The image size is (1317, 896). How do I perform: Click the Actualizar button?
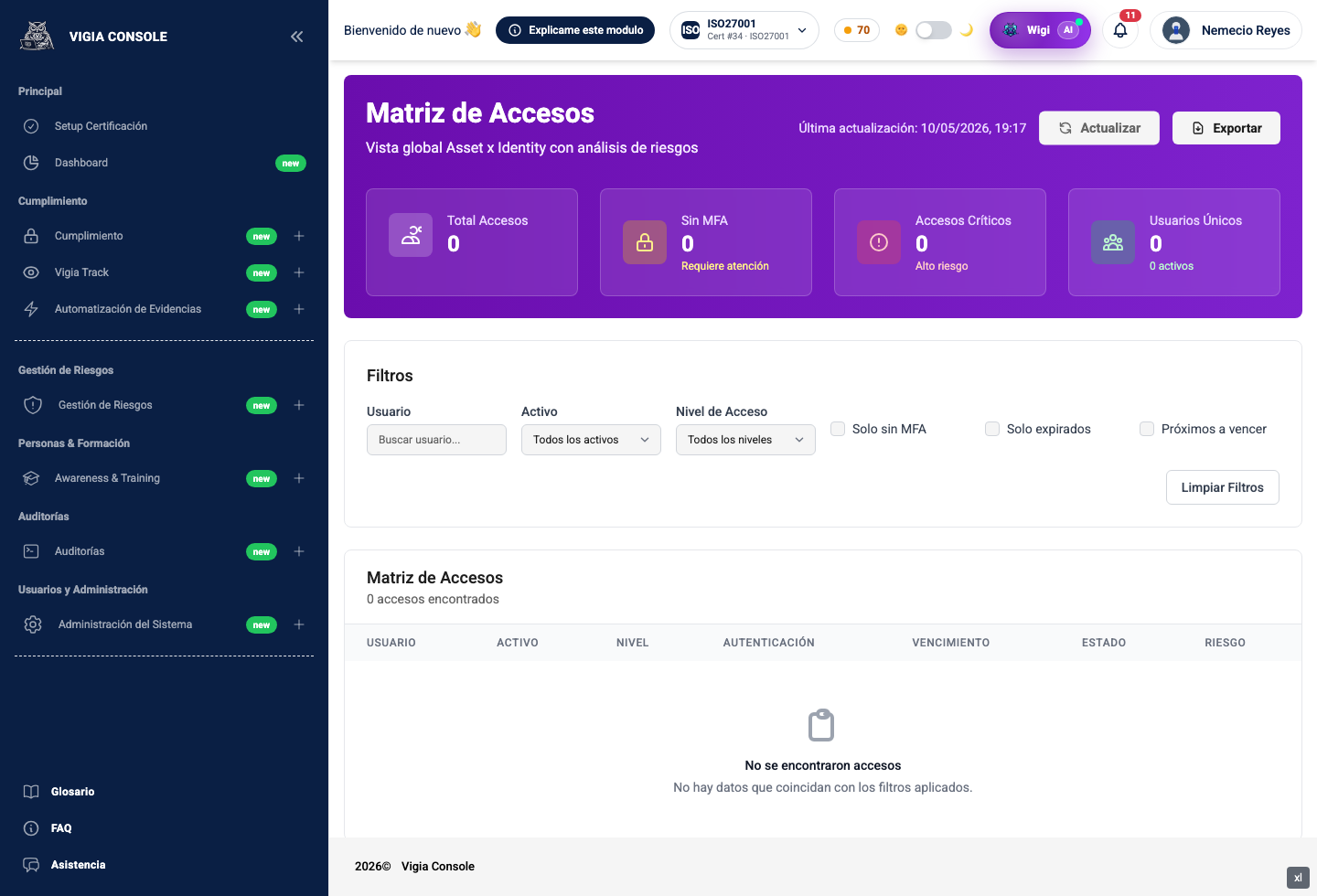[x=1099, y=128]
